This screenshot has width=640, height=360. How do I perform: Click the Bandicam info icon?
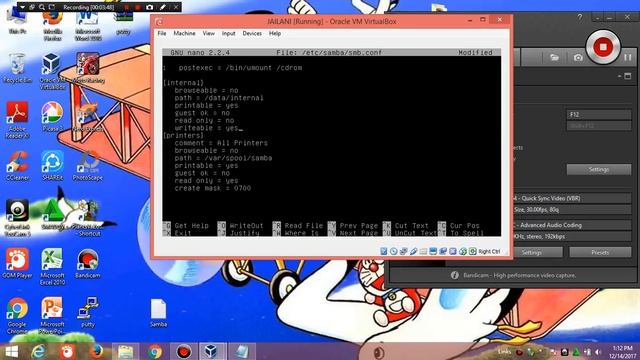[x=454, y=275]
